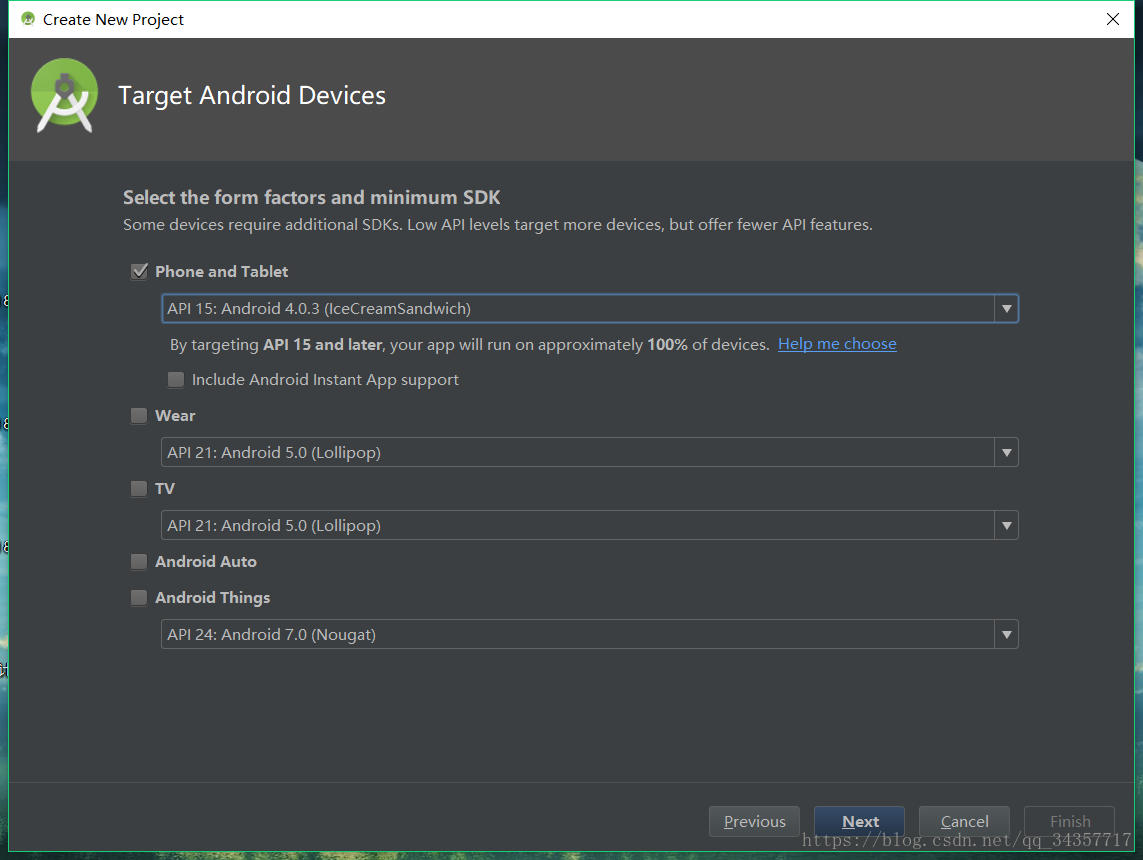Enable Include Android Instant App support
Viewport: 1143px width, 860px height.
[x=176, y=380]
